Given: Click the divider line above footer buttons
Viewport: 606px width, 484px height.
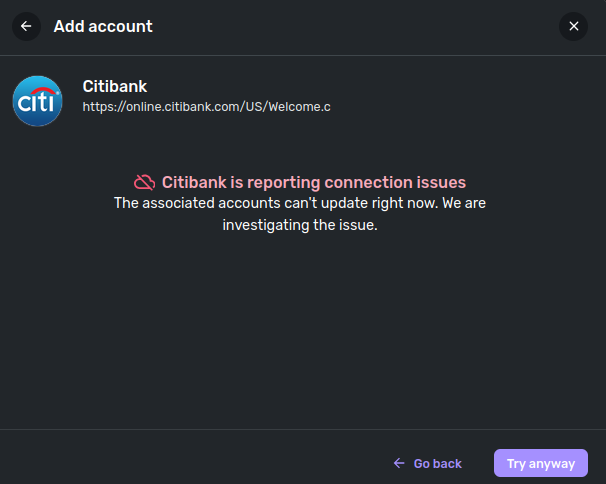Looking at the screenshot, I should pos(303,429).
